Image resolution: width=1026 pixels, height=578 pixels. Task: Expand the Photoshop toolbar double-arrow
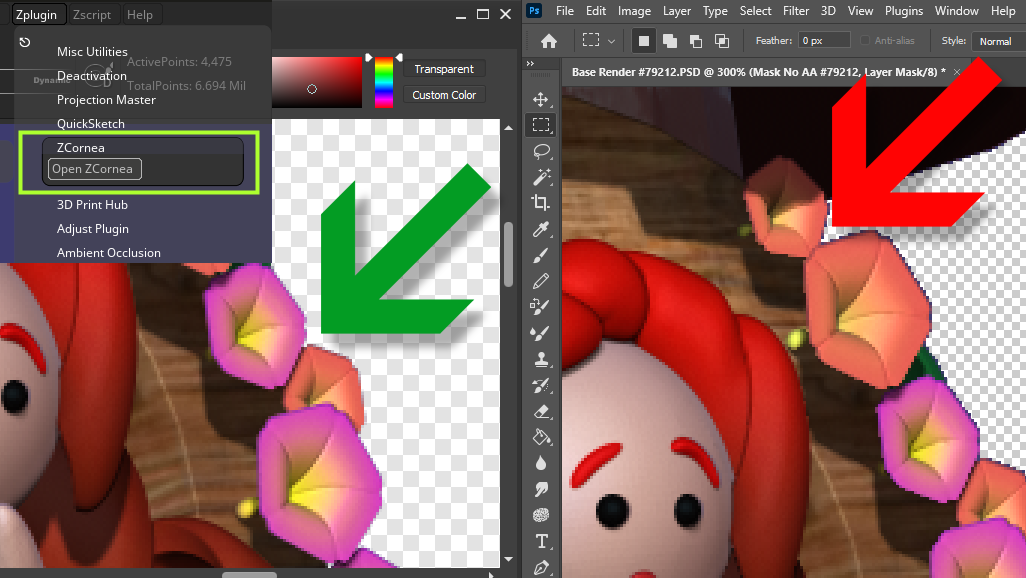click(x=530, y=63)
